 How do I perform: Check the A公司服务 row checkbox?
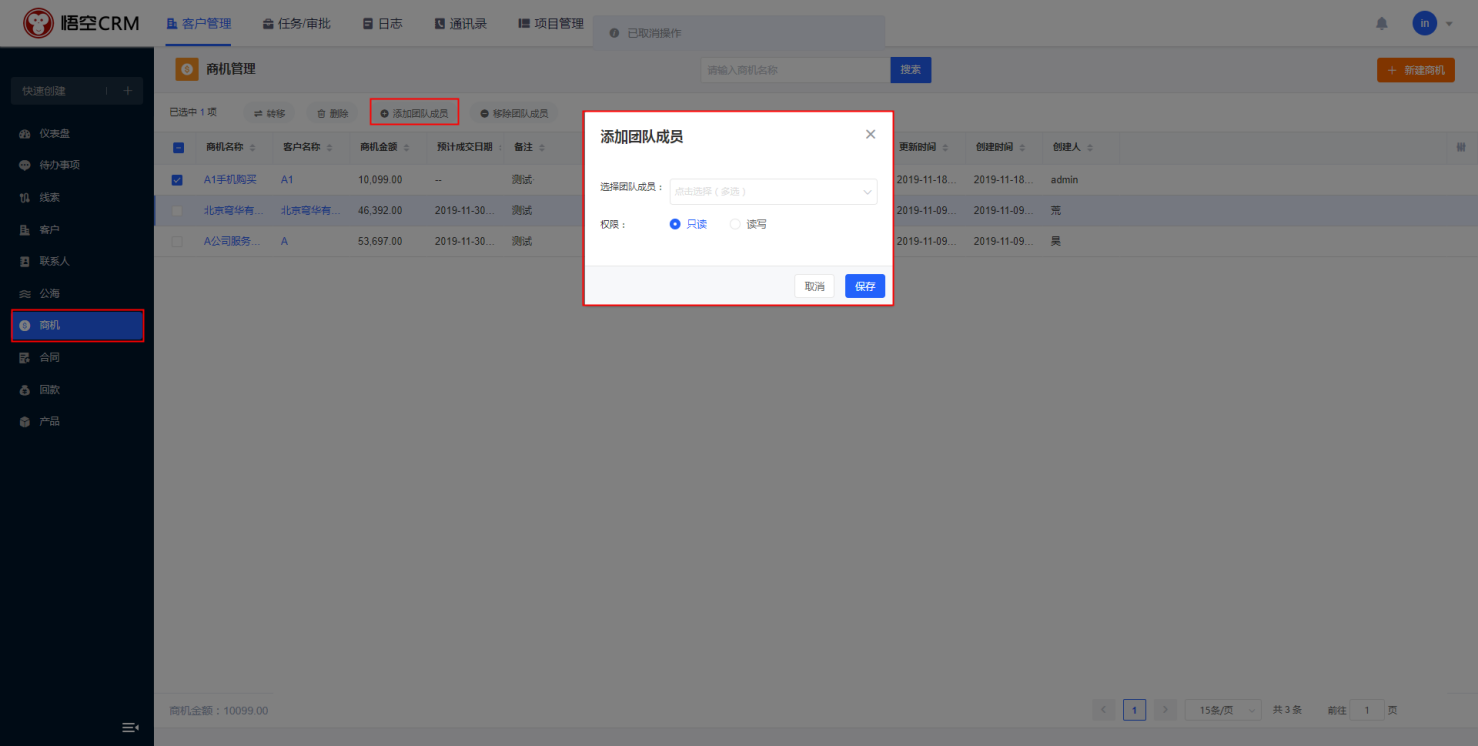177,242
